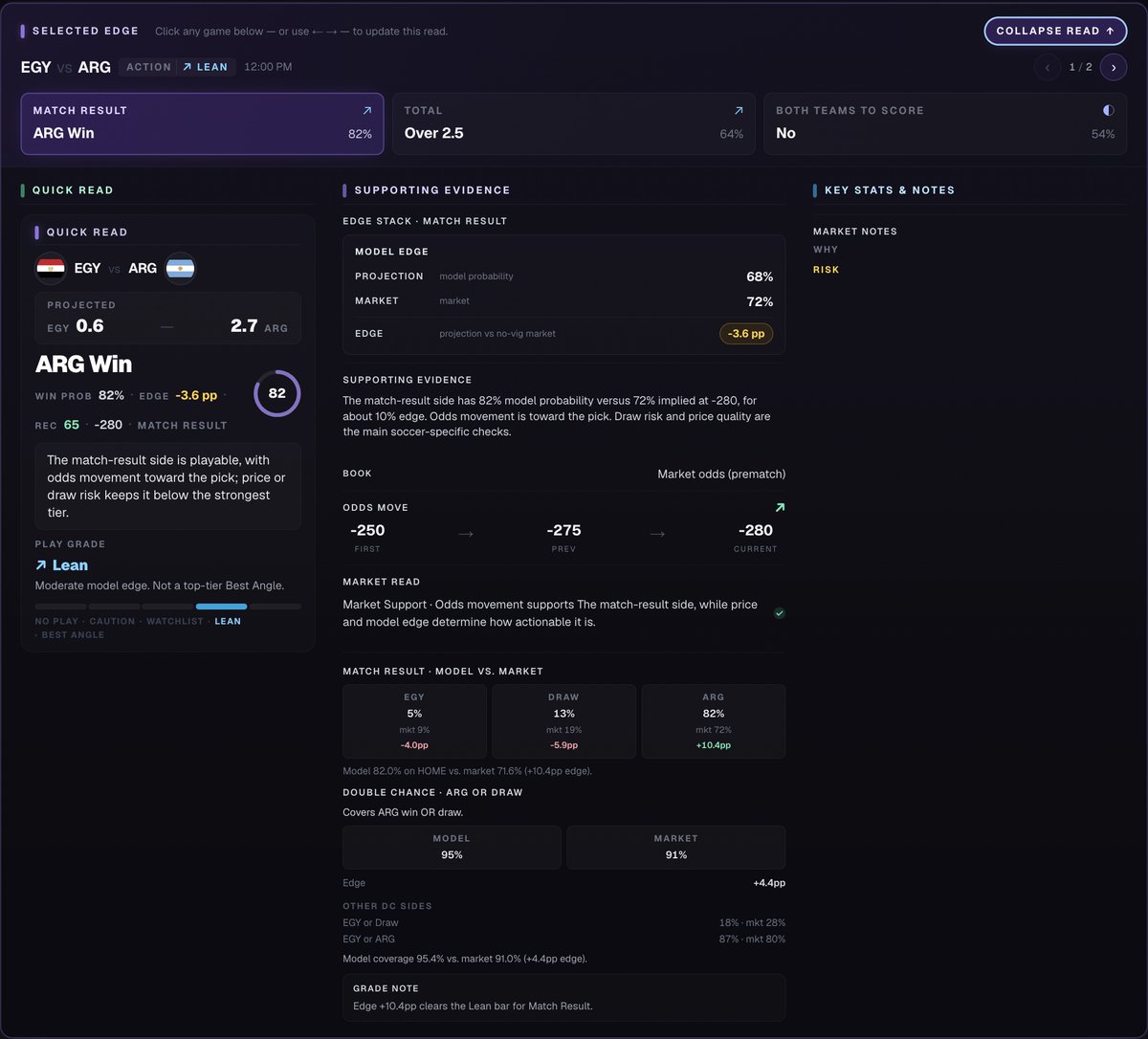
Task: Click the EGY 5% model vs market card
Action: pyautogui.click(x=414, y=721)
